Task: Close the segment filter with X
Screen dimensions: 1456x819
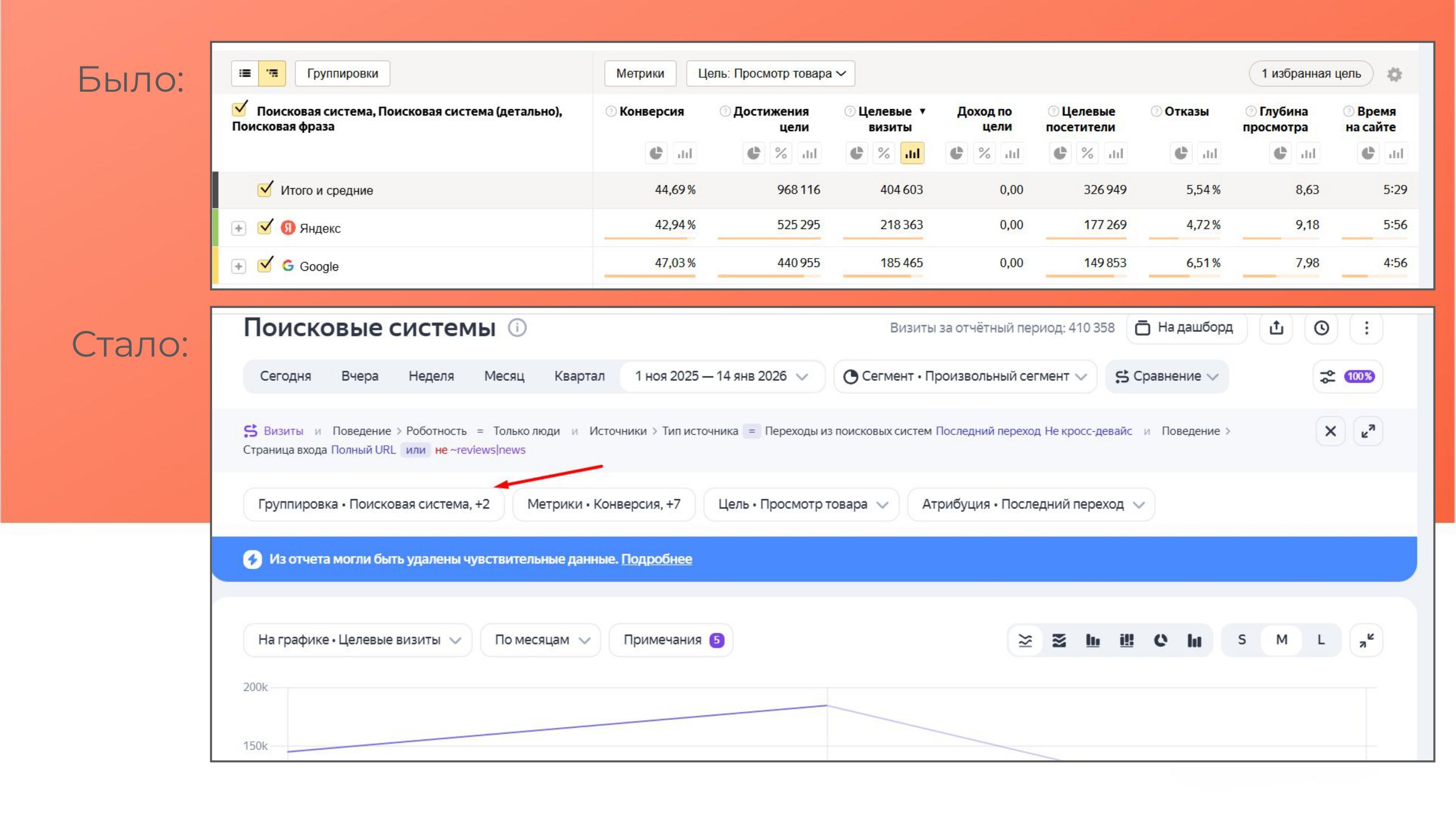Action: 1330,431
